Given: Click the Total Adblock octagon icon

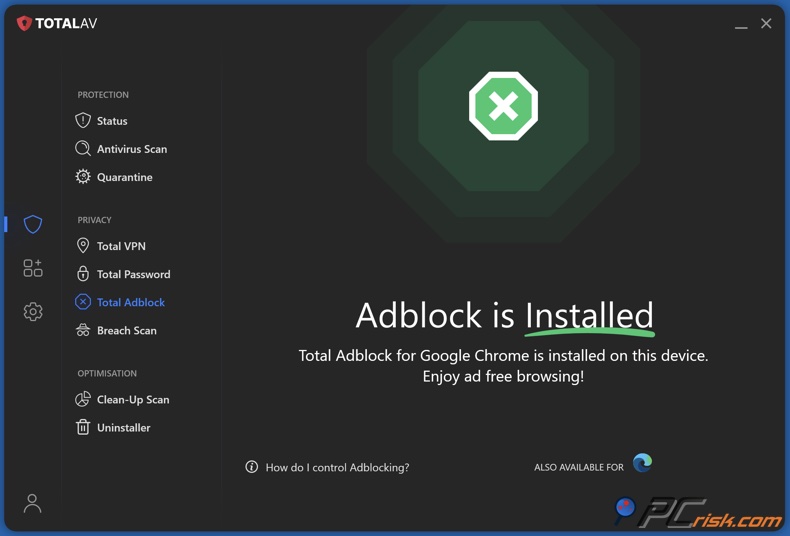Looking at the screenshot, I should pos(83,302).
